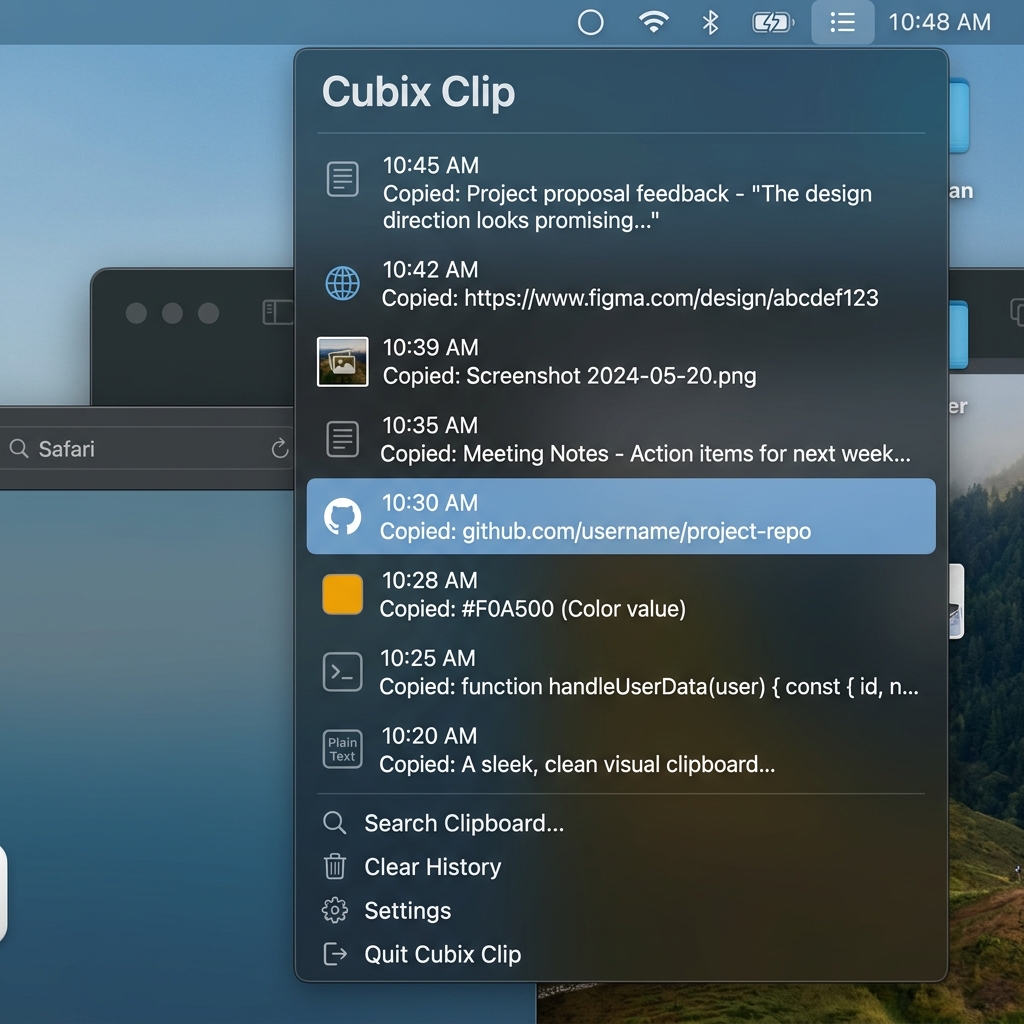Image resolution: width=1024 pixels, height=1024 pixels.
Task: Click globe icon of the 10:42 AM clip
Action: click(342, 283)
